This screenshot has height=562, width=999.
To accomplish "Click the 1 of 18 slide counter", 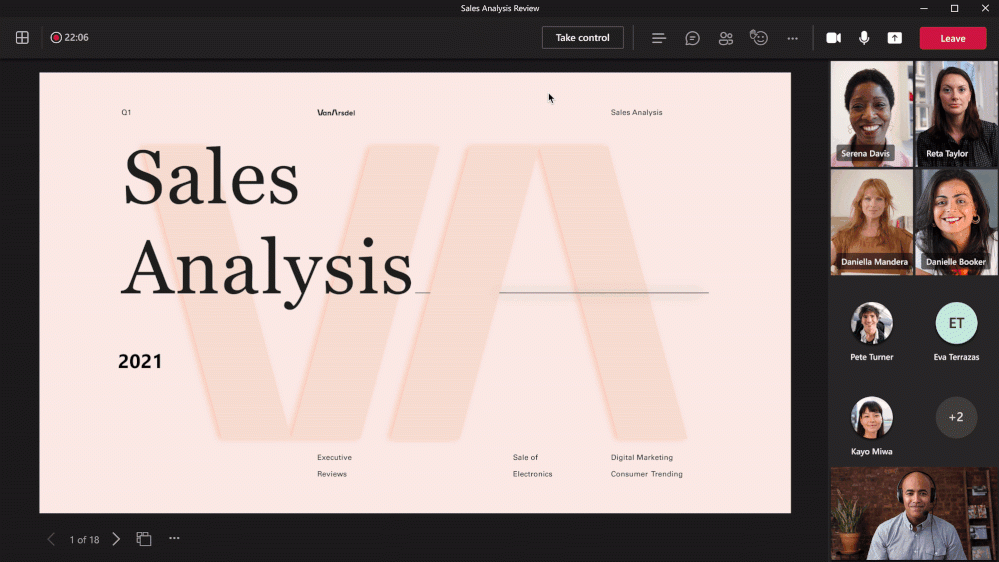I will 84,540.
